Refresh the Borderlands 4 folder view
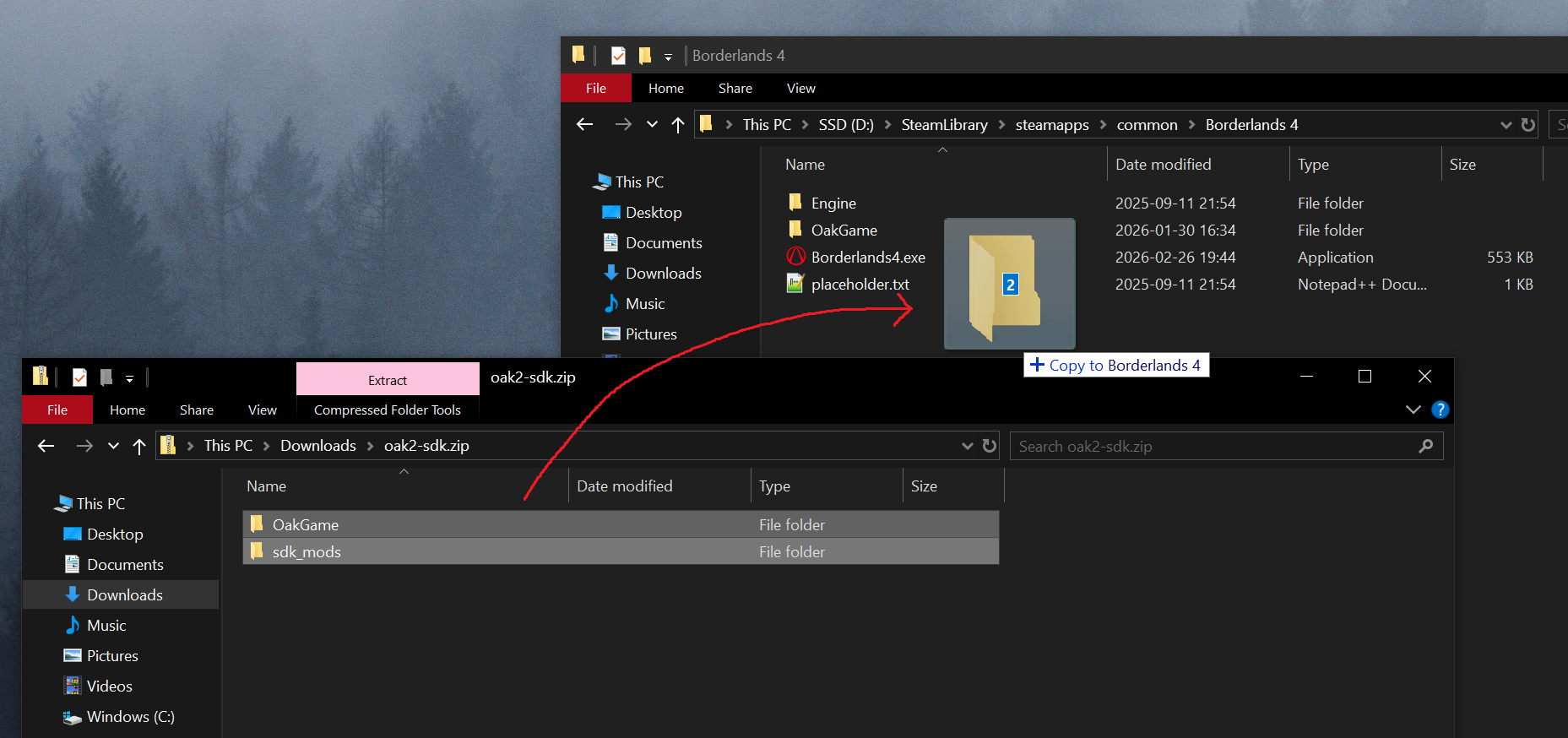The image size is (1568, 738). (x=1527, y=125)
